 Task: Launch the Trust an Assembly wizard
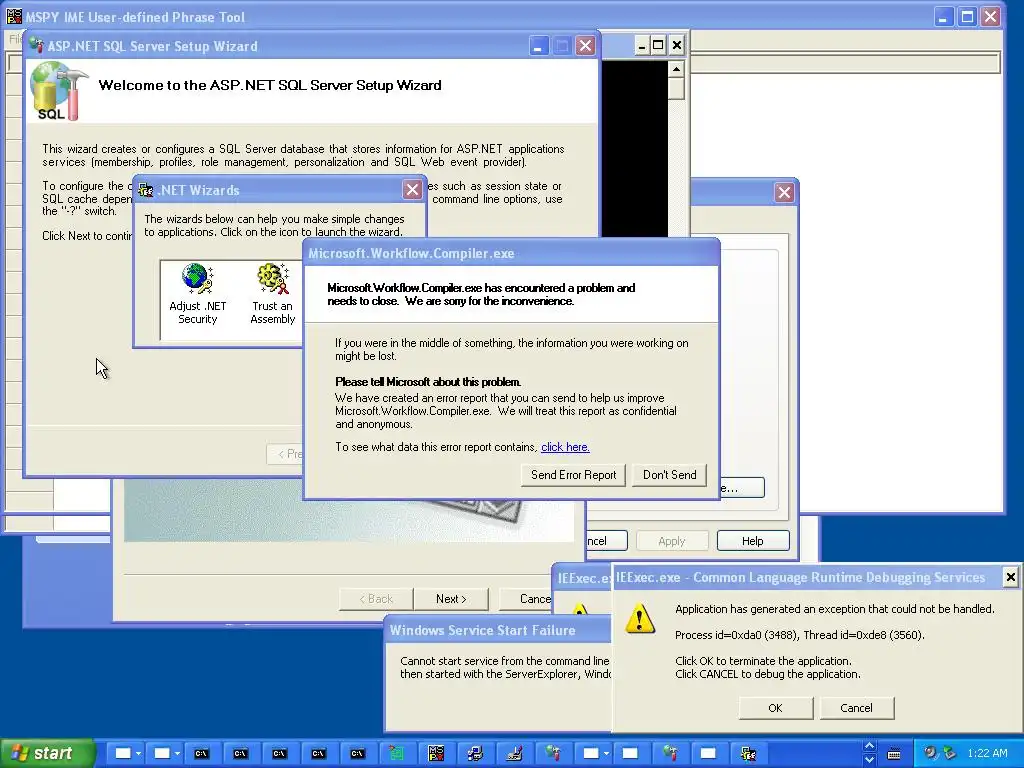point(273,293)
